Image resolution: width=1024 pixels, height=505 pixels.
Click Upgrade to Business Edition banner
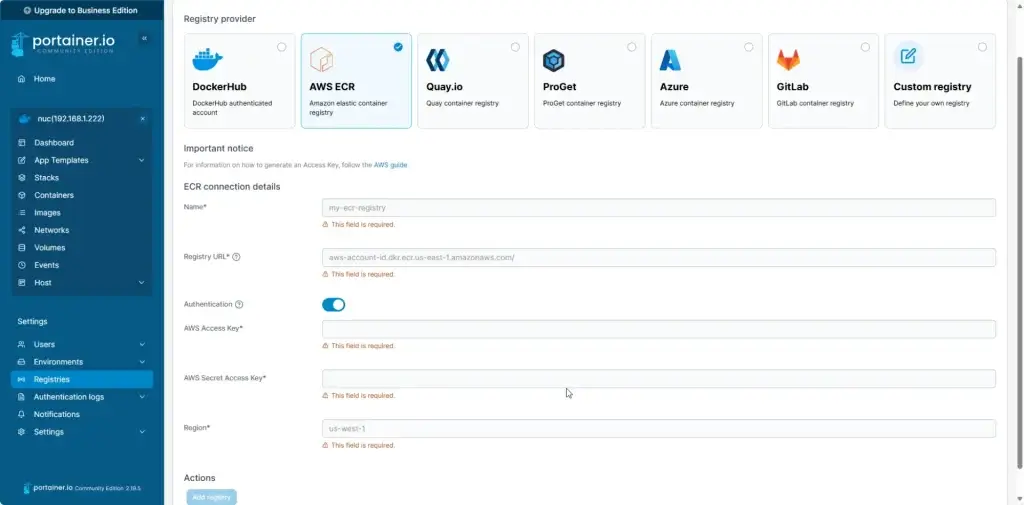tap(82, 10)
